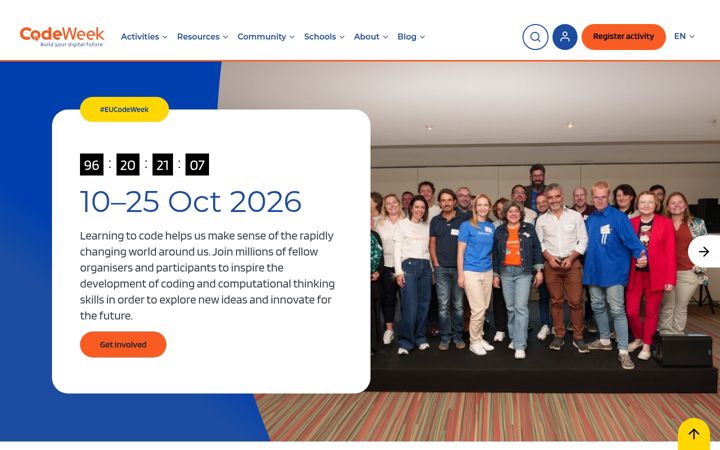Click the countdown hours value 20
Screen dimensions: 720x450
click(x=128, y=164)
